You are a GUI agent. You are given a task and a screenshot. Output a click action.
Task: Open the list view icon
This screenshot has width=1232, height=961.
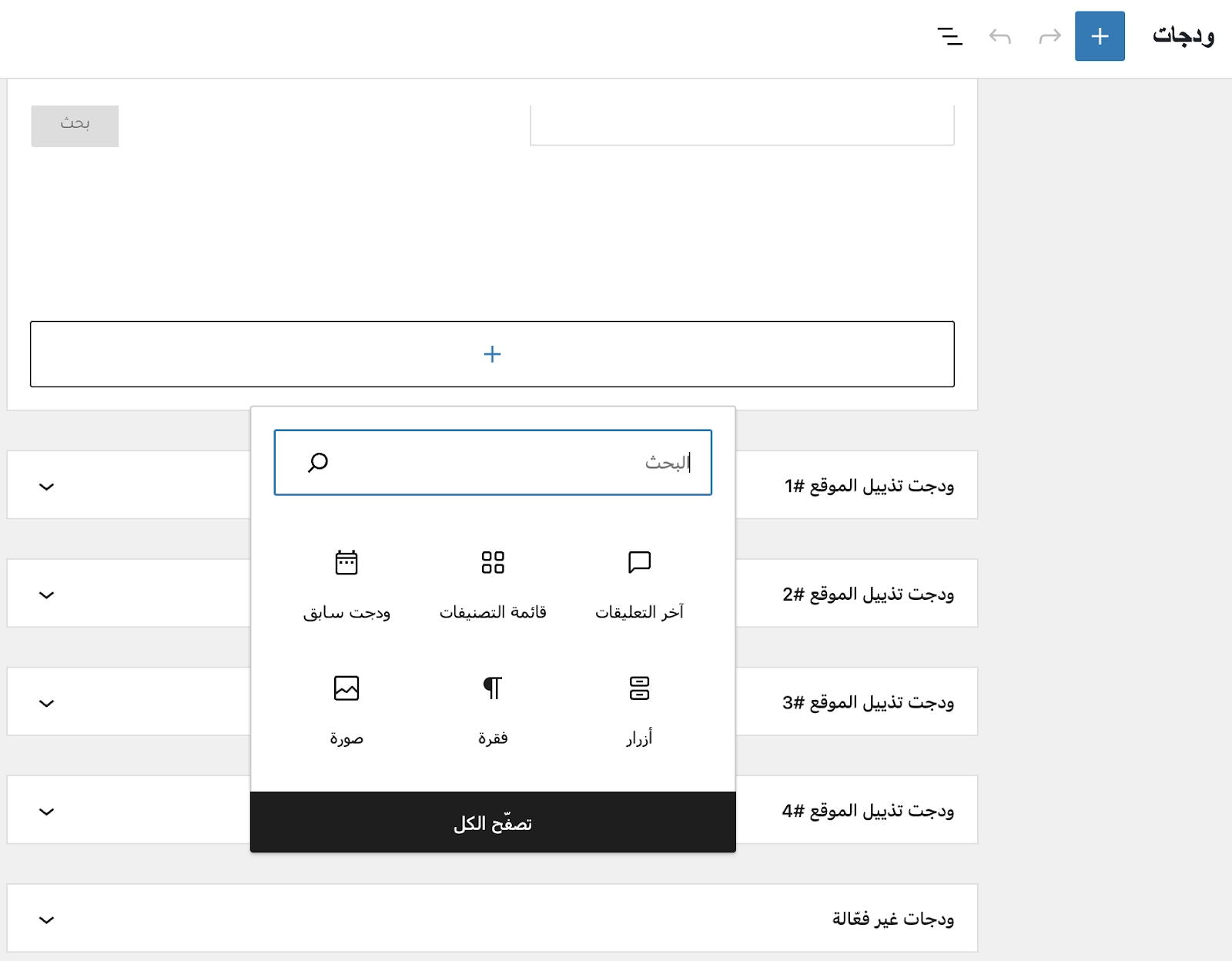coord(949,36)
